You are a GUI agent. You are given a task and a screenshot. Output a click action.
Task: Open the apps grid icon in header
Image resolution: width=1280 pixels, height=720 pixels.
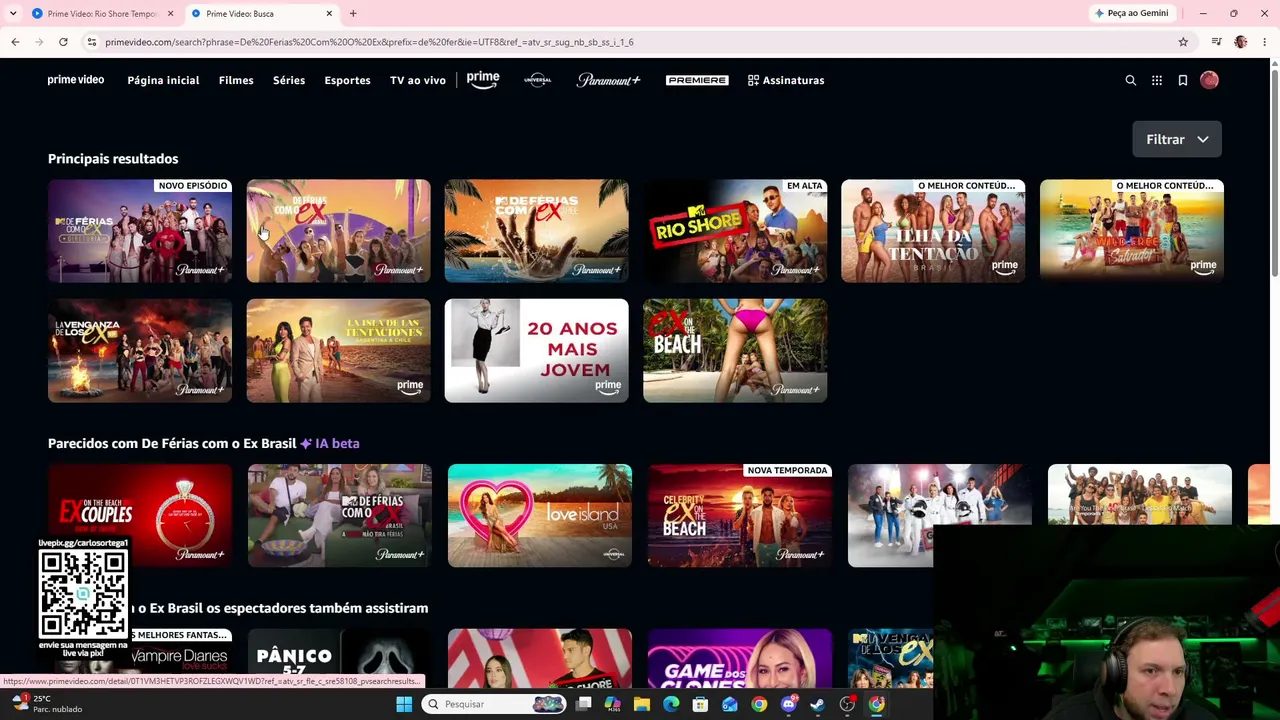pos(1157,80)
